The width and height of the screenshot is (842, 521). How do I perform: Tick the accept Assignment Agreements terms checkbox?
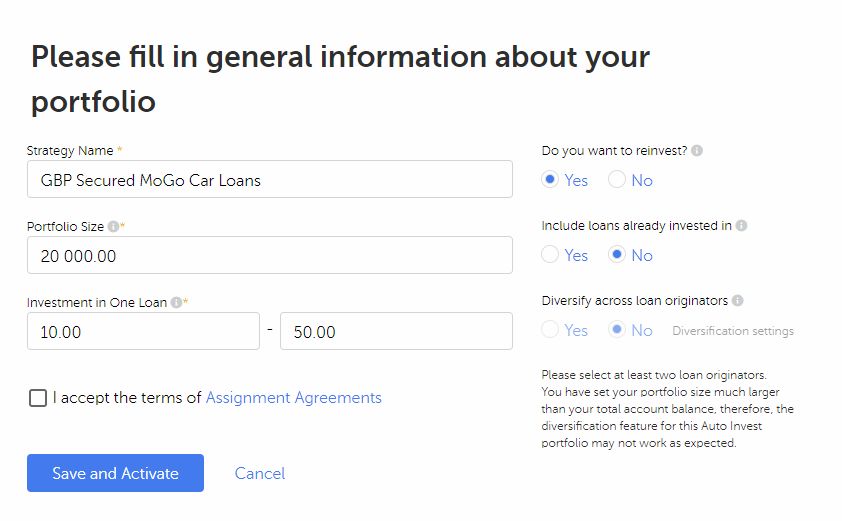pos(38,398)
